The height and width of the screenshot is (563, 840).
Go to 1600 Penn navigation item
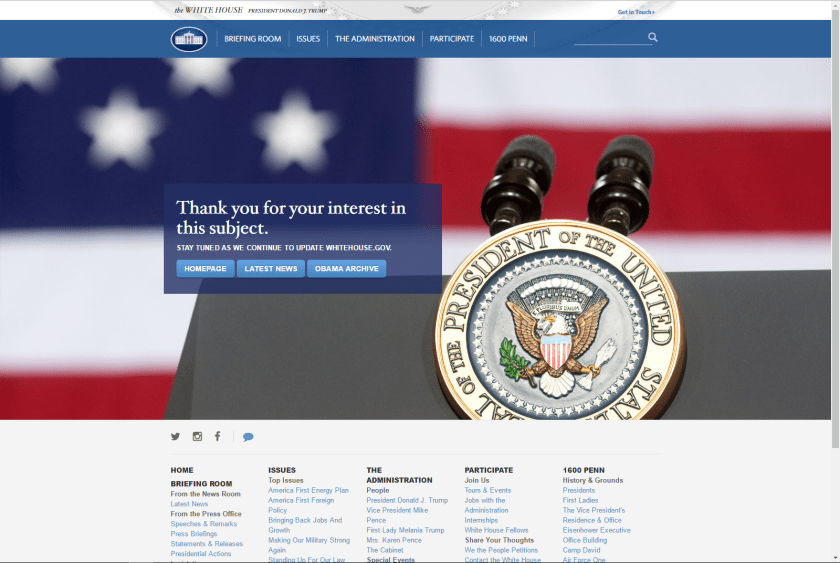[509, 39]
